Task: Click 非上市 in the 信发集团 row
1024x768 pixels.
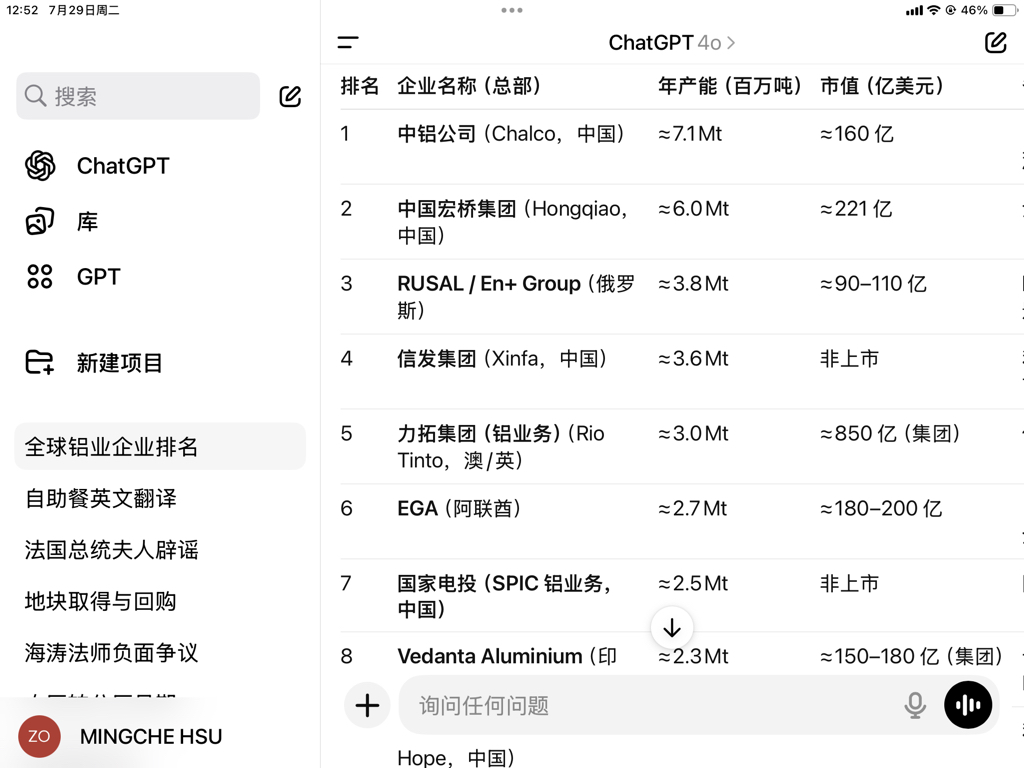Action: (850, 359)
